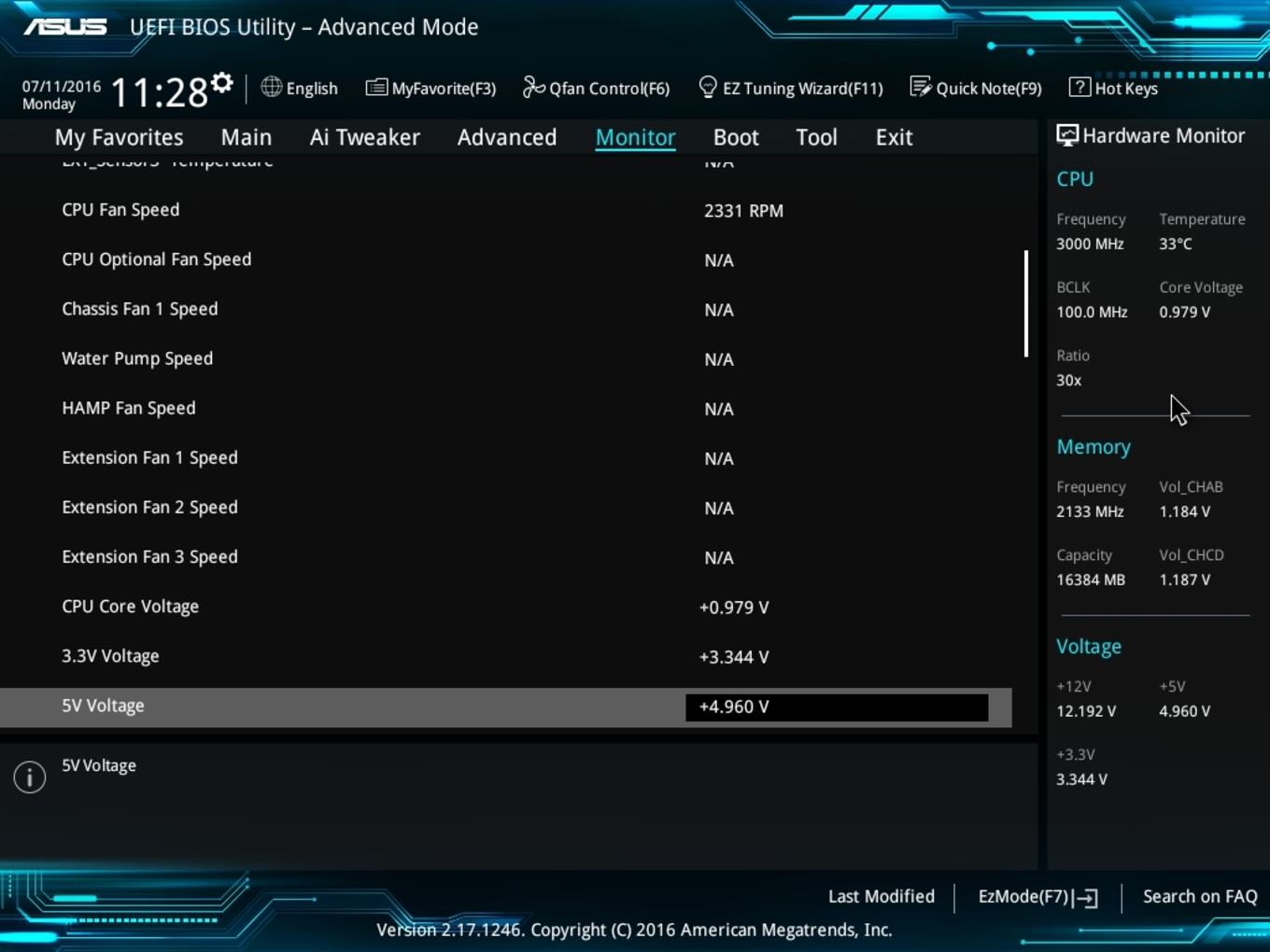The height and width of the screenshot is (952, 1270).
Task: Click the monitor list scrollbar thumb
Action: (1026, 303)
